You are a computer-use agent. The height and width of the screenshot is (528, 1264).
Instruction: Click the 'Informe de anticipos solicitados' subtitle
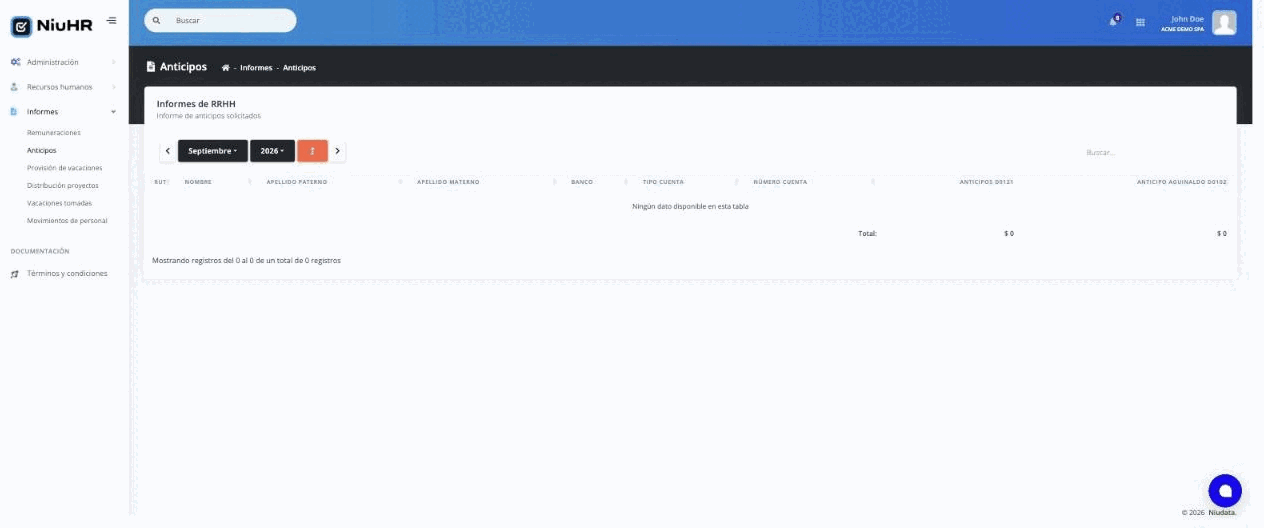click(209, 116)
